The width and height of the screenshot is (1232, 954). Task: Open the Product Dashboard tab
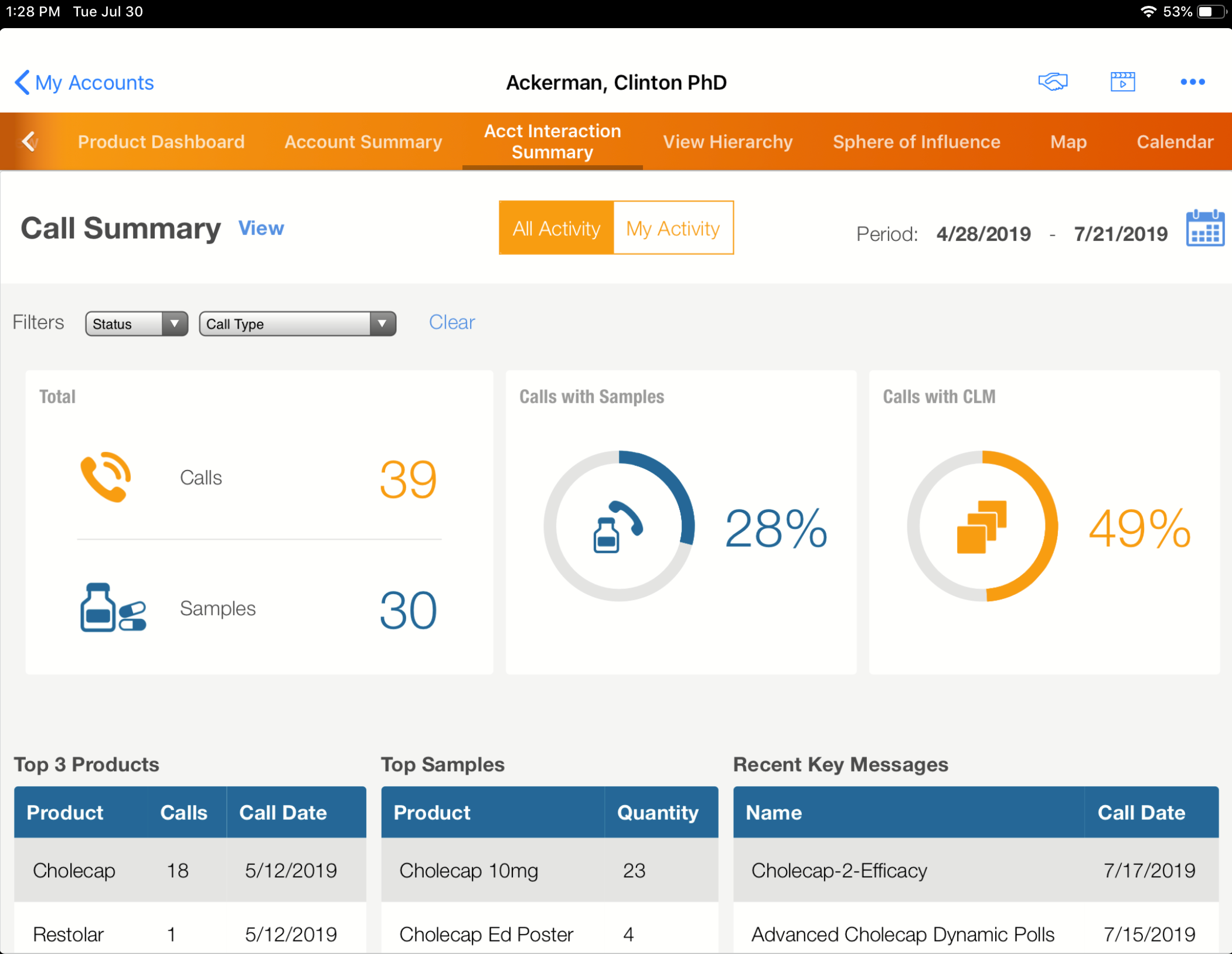(161, 141)
